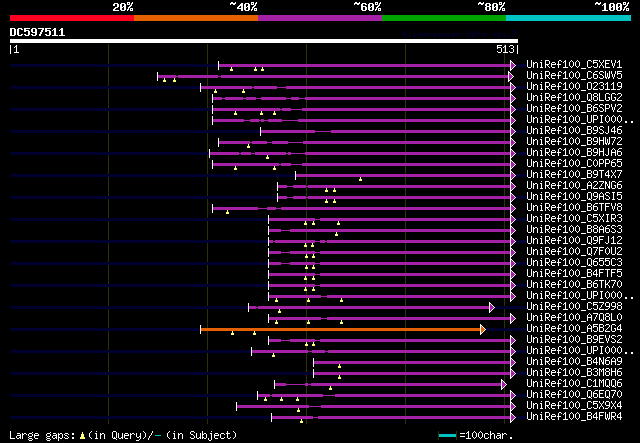The image size is (640, 443).
Task: Click the UniRef100_B4FTF5 label
Action: [574, 274]
